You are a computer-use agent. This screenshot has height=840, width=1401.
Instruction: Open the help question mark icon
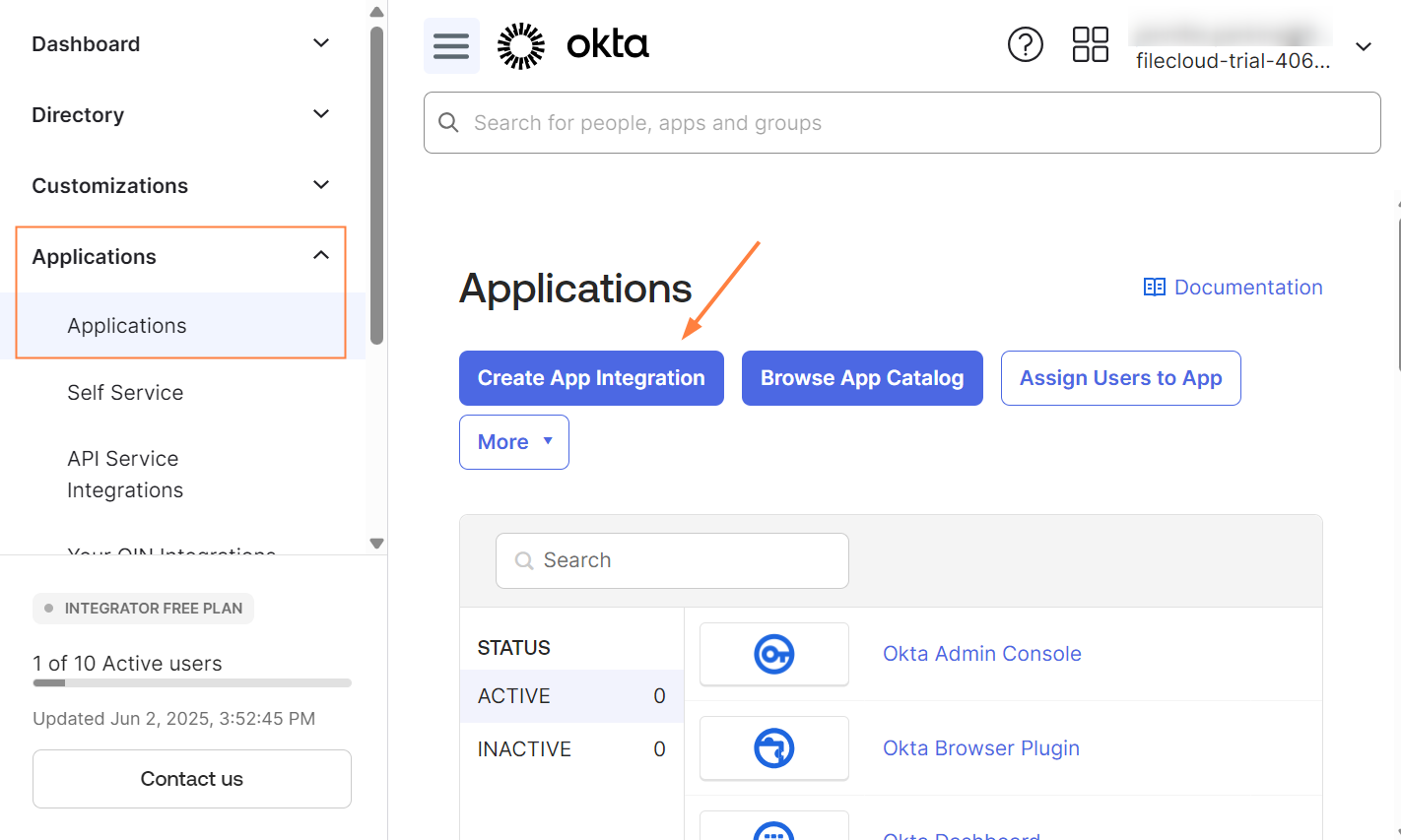point(1025,44)
